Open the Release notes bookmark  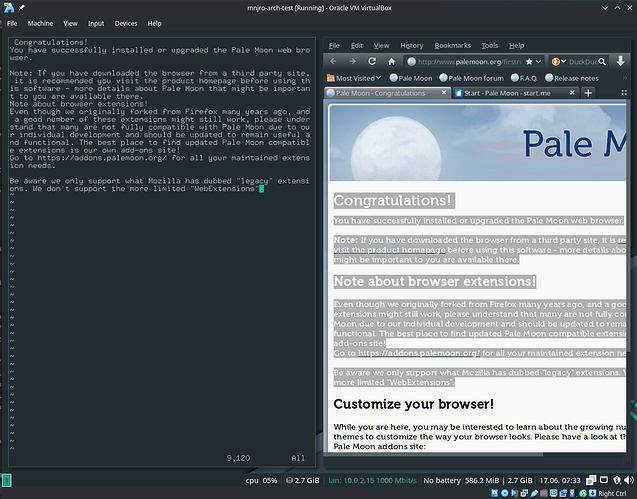point(572,78)
